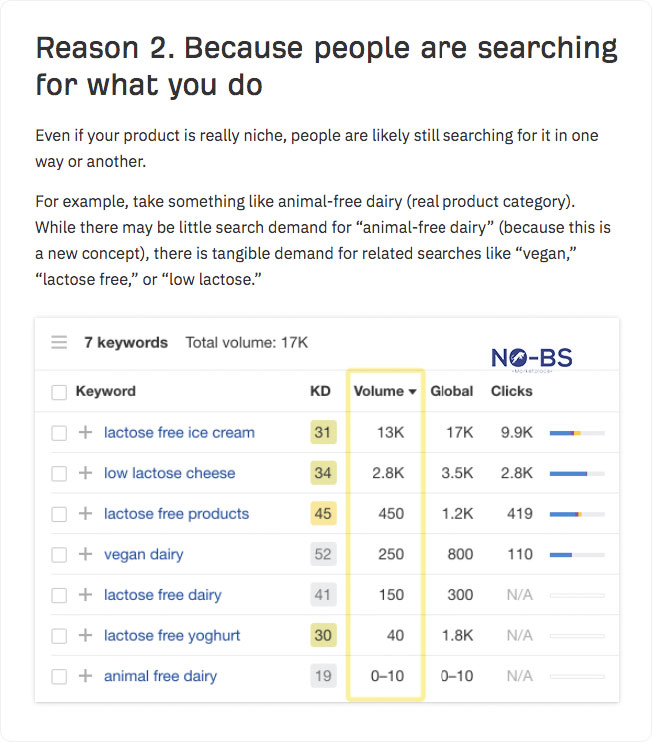Click plus icon next to low lactose cheese

(85, 473)
